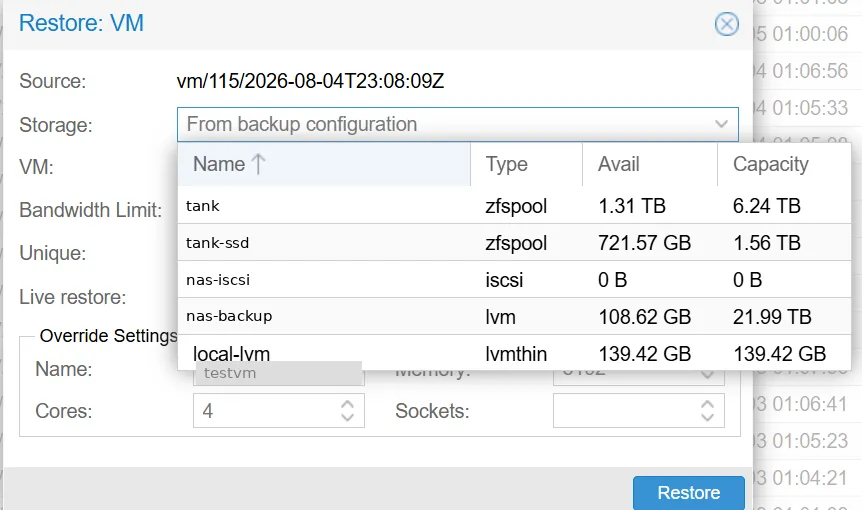Click the Storage combo box field
The image size is (862, 510).
[x=457, y=124]
